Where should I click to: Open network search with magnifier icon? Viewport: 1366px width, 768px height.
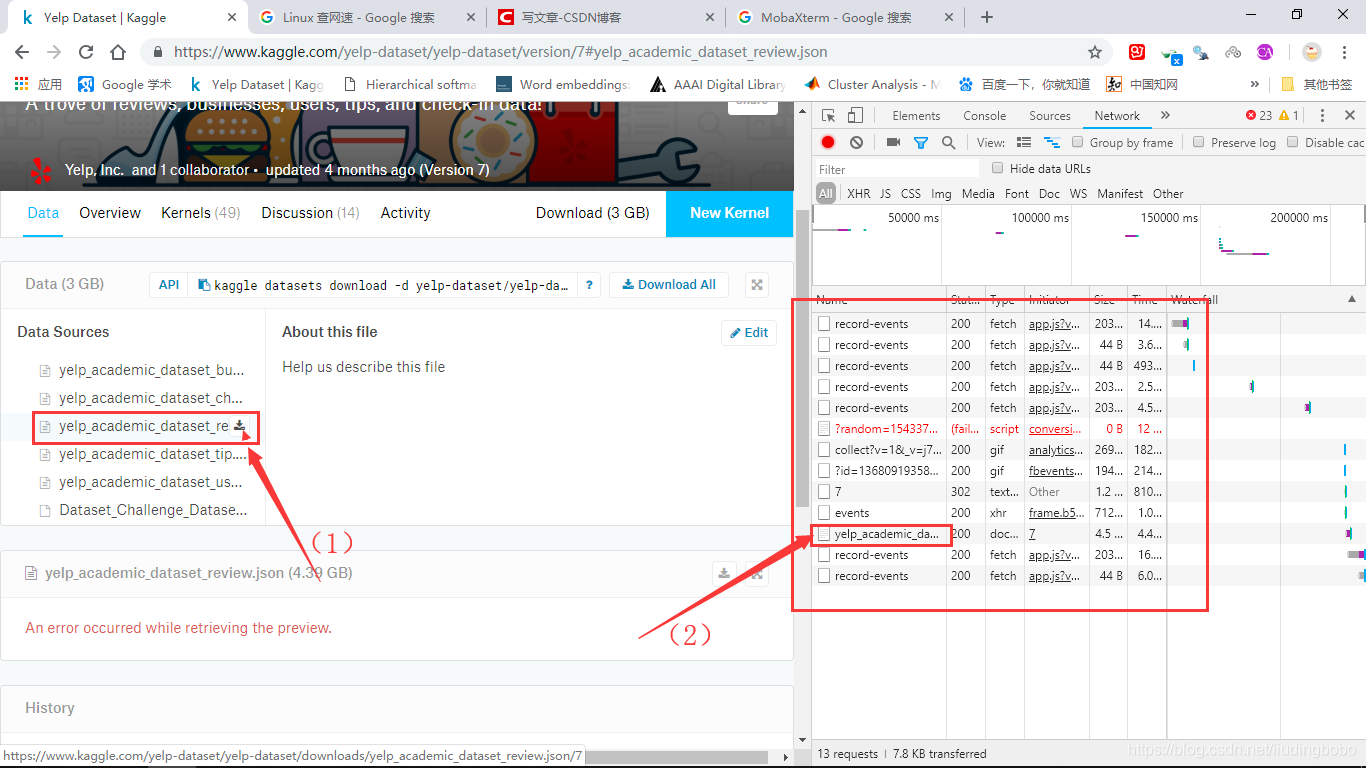948,142
